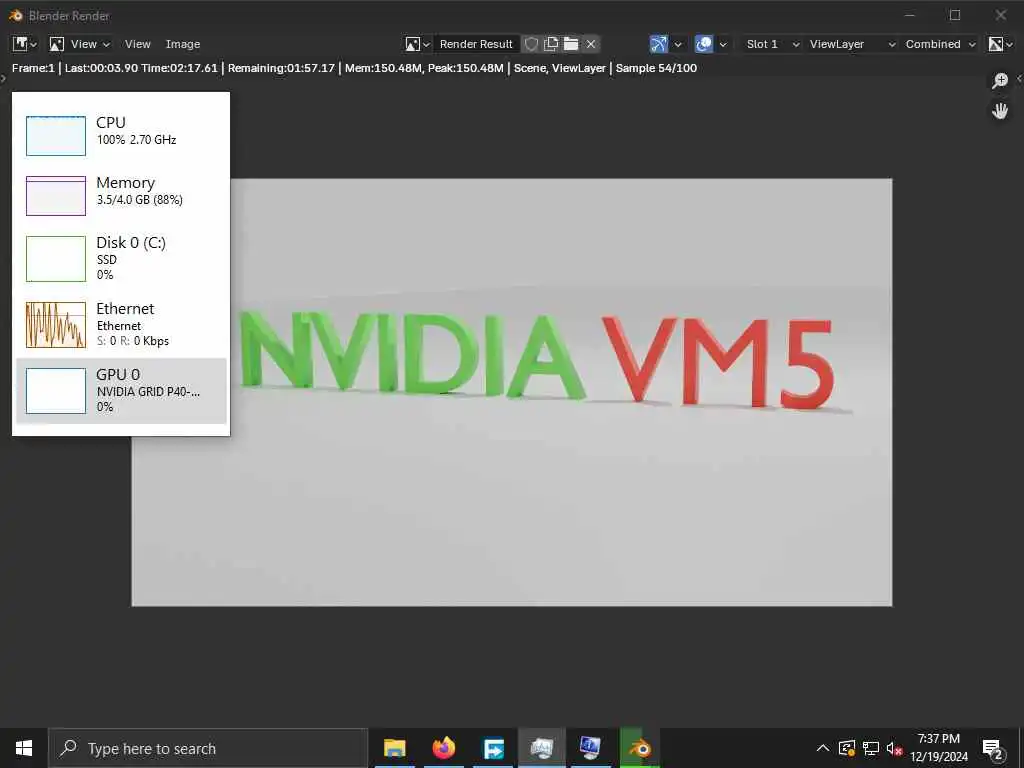Click the new image duplicate icon
This screenshot has width=1024, height=768.
click(551, 44)
